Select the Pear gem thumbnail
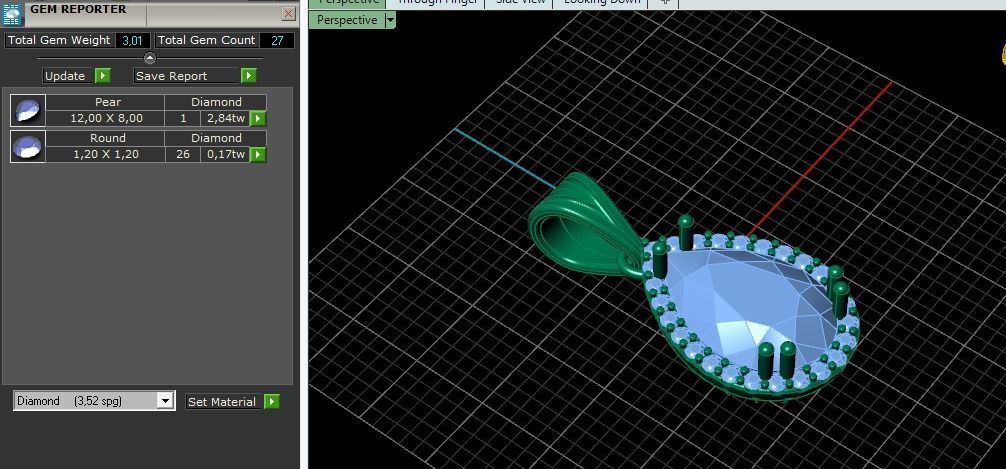Screen dimensions: 1006x469 tap(28, 110)
